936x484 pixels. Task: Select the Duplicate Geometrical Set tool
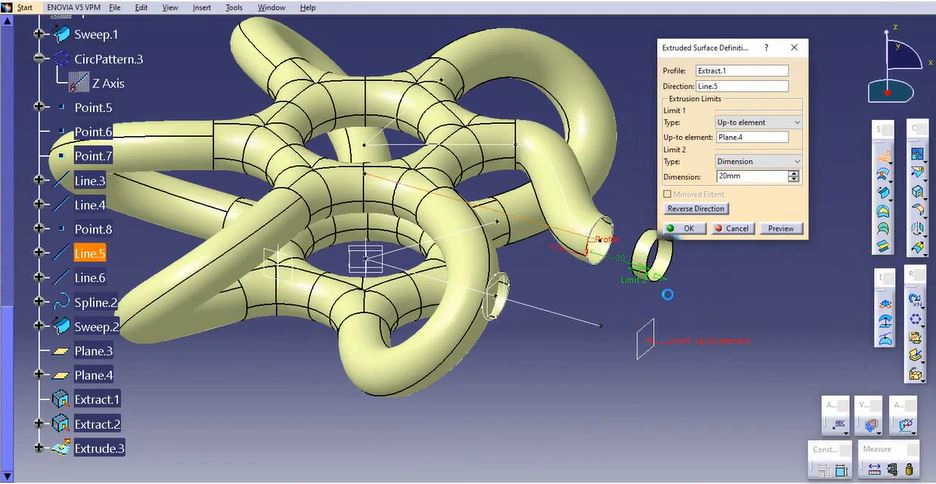[916, 337]
